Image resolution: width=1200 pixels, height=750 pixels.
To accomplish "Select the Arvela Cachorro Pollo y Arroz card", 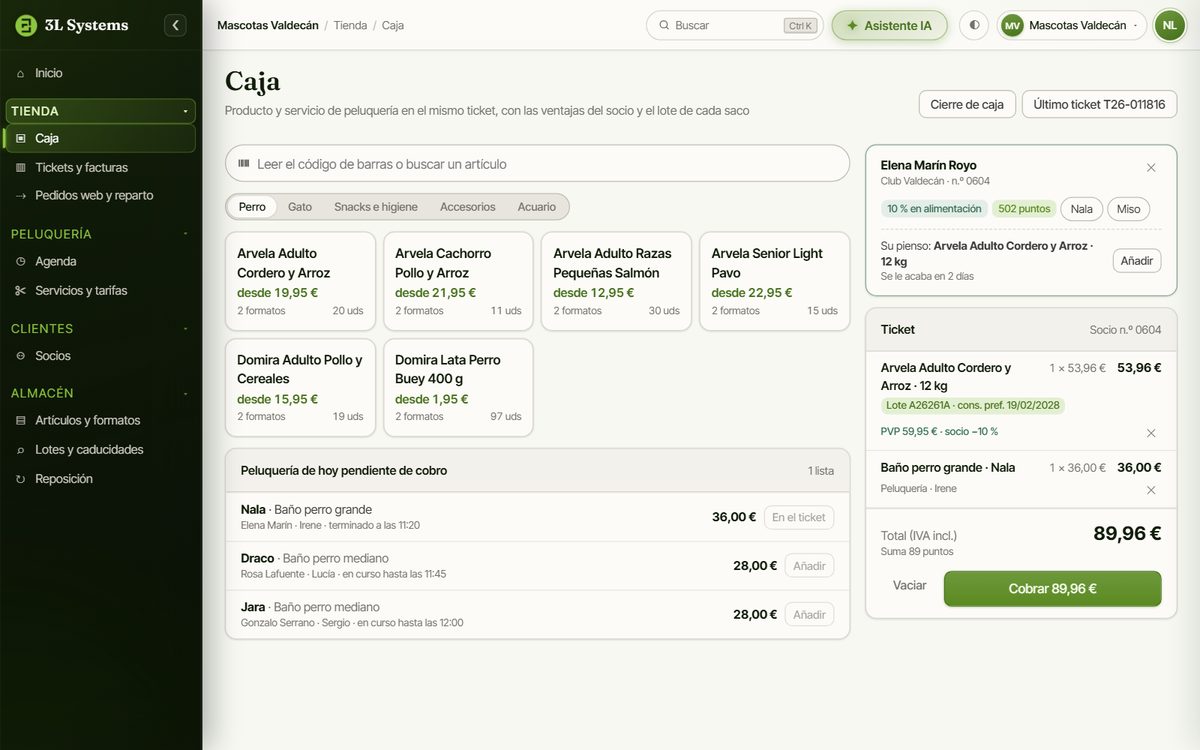I will (458, 281).
